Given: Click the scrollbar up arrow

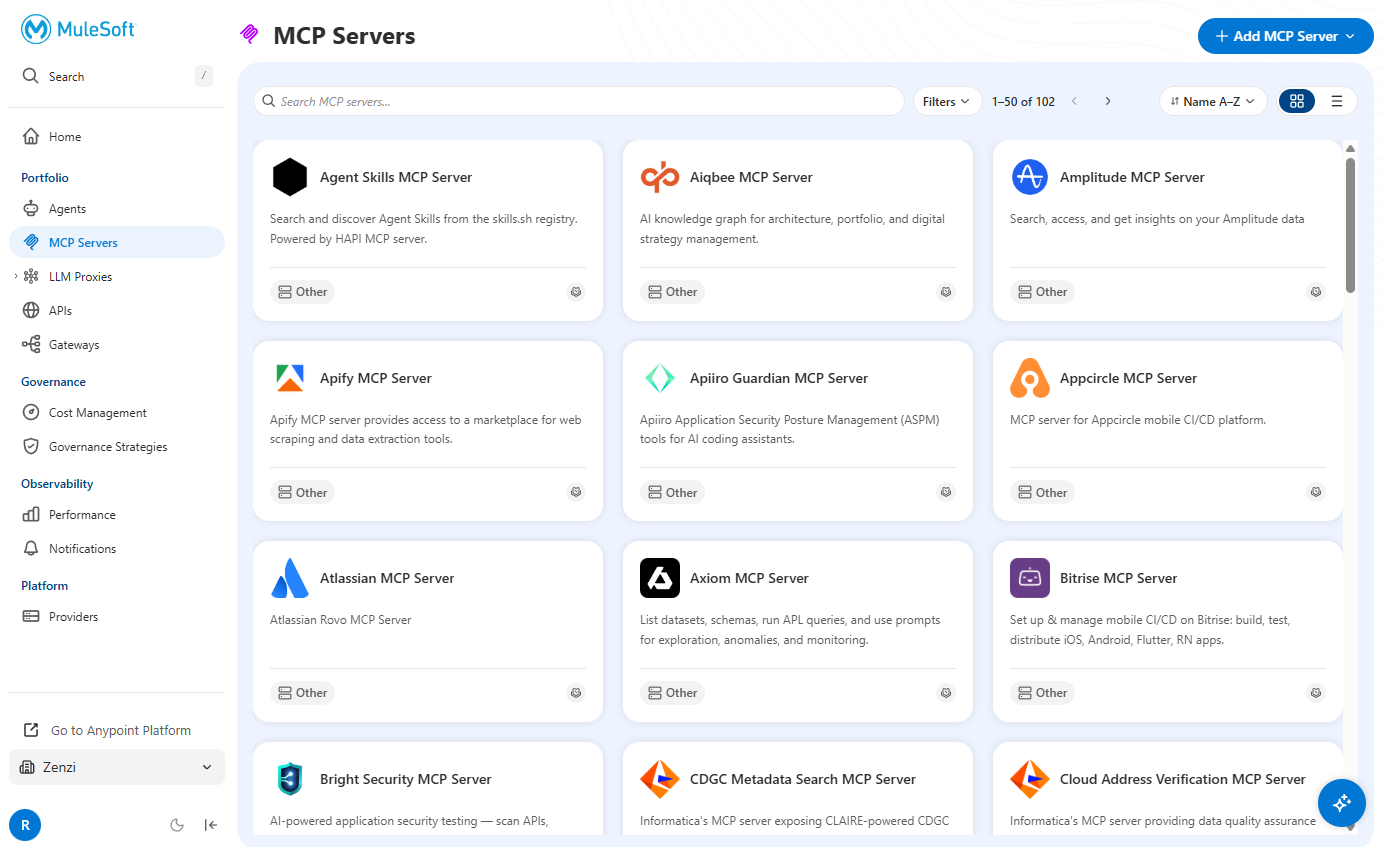Looking at the screenshot, I should pos(1350,149).
